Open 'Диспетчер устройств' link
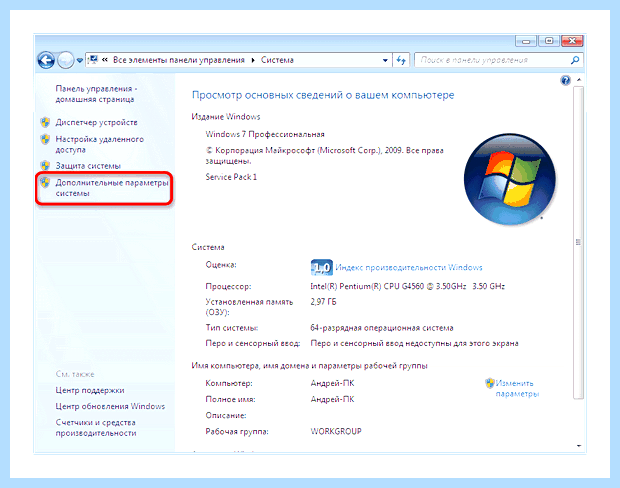620x488 pixels. (x=96, y=123)
